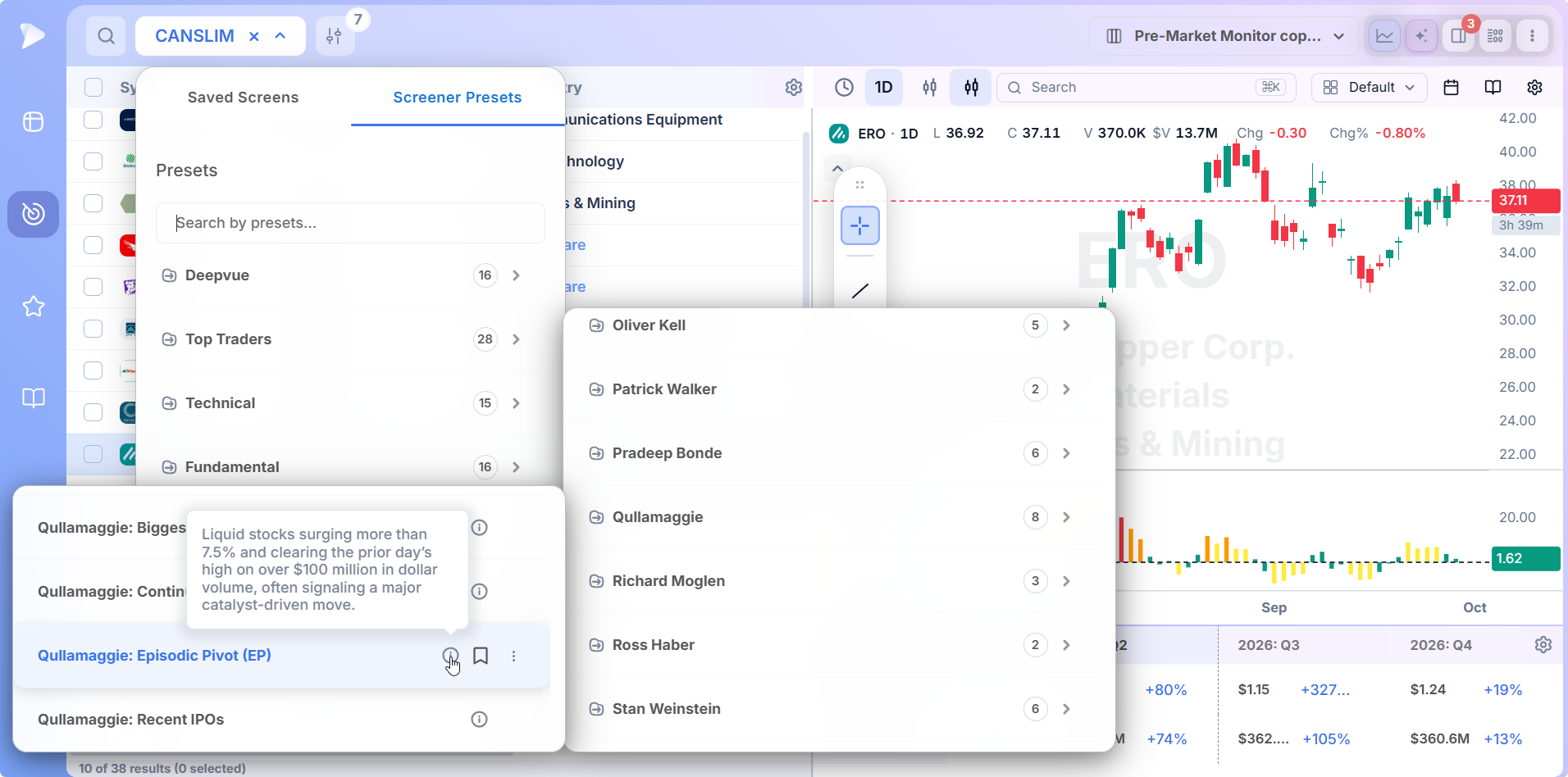Open the Pre-Market Monitor workspace dropdown

click(1224, 36)
